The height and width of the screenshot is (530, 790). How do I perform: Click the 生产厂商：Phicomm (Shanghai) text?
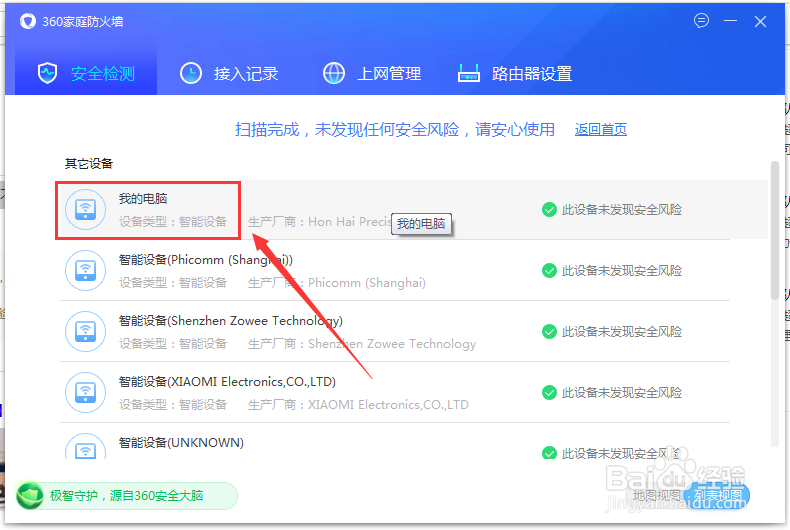(337, 283)
